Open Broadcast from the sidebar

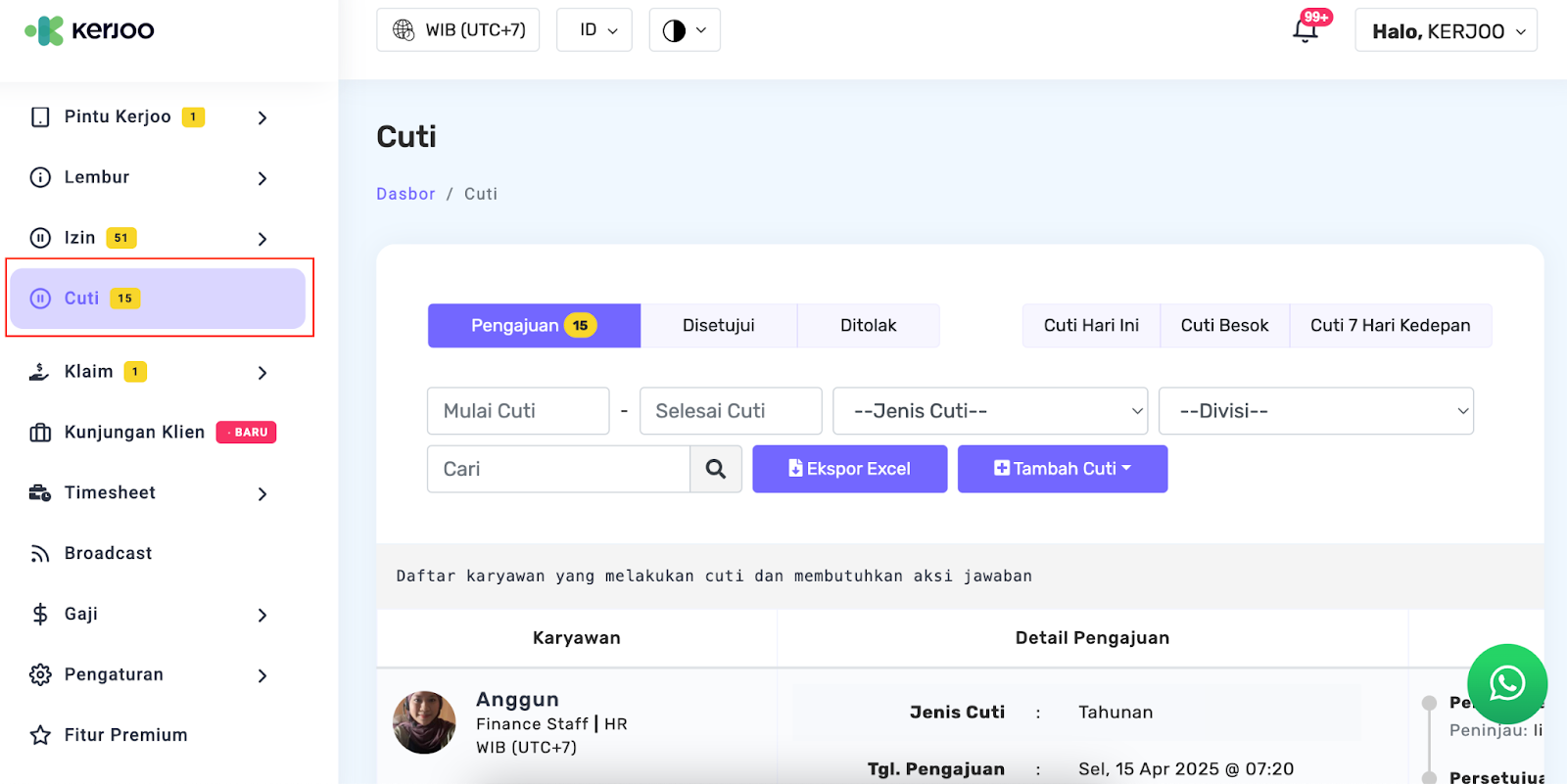pyautogui.click(x=108, y=553)
